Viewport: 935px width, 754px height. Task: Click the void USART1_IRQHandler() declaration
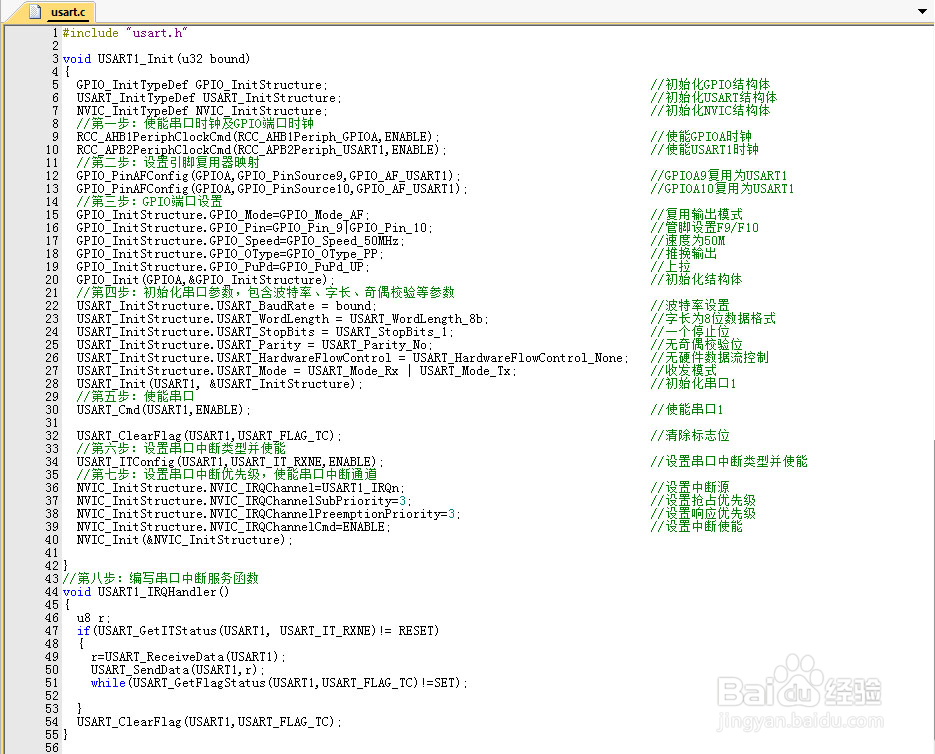click(x=146, y=592)
